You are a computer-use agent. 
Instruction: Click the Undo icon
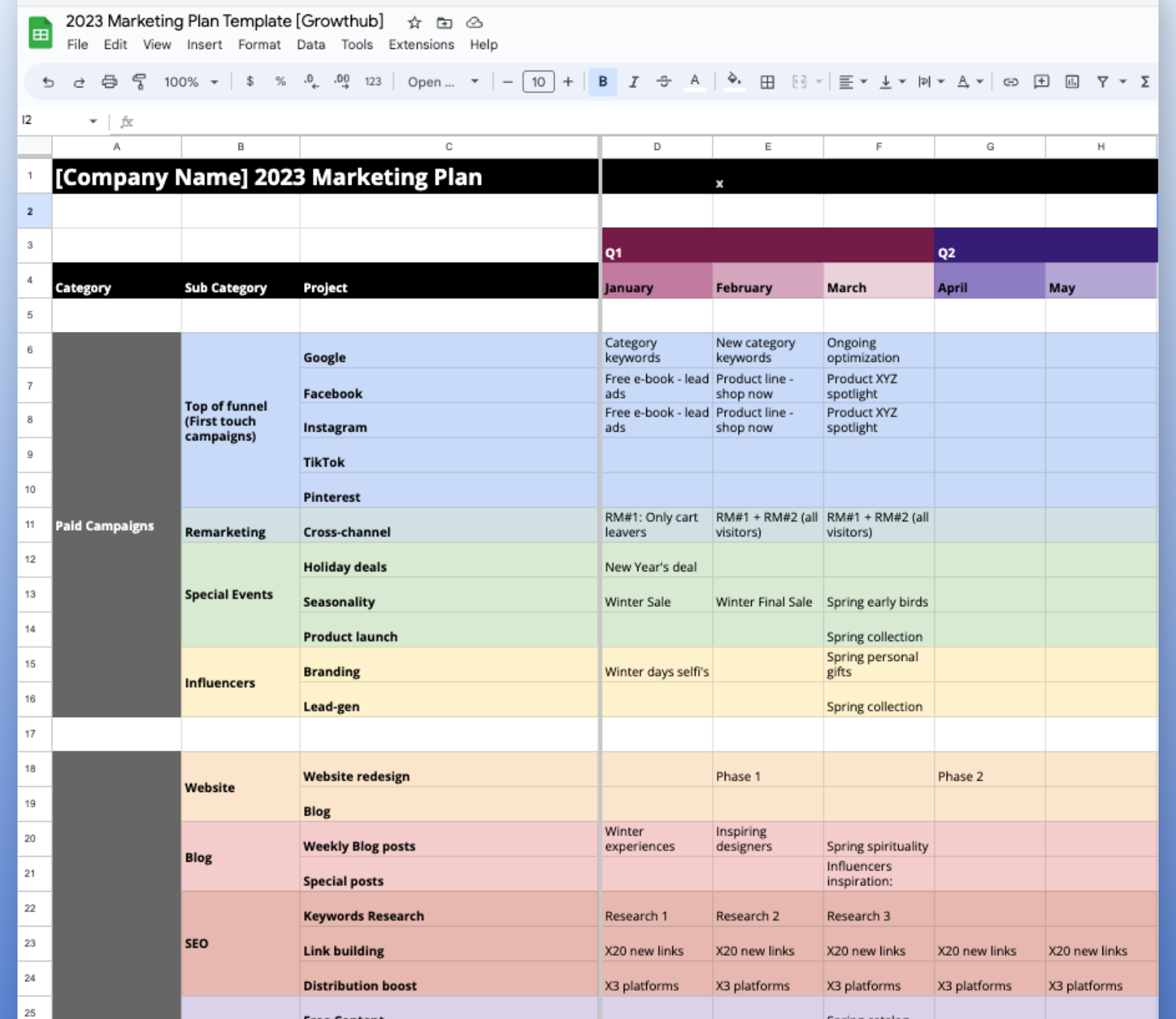pos(48,82)
